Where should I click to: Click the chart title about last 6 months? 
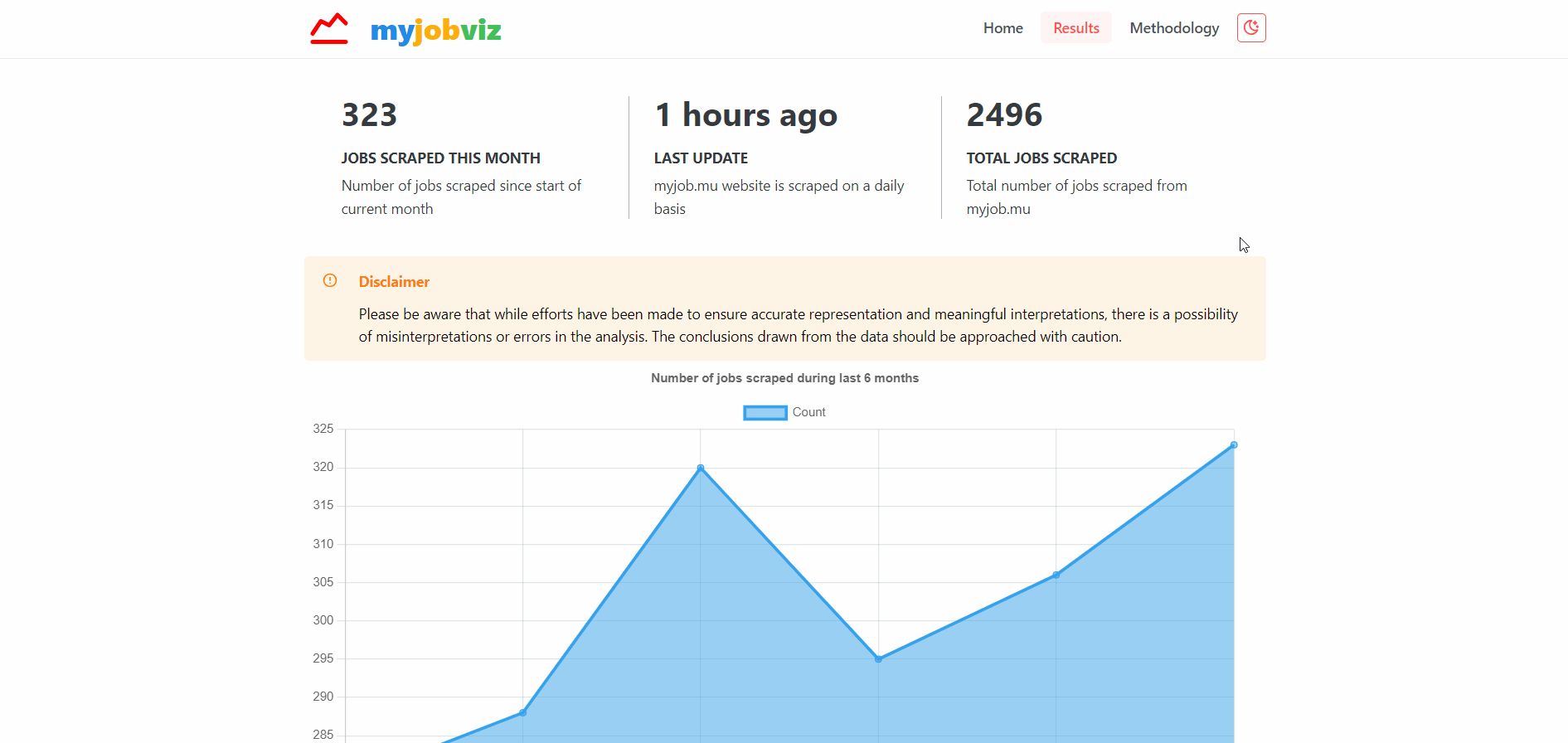[x=784, y=378]
